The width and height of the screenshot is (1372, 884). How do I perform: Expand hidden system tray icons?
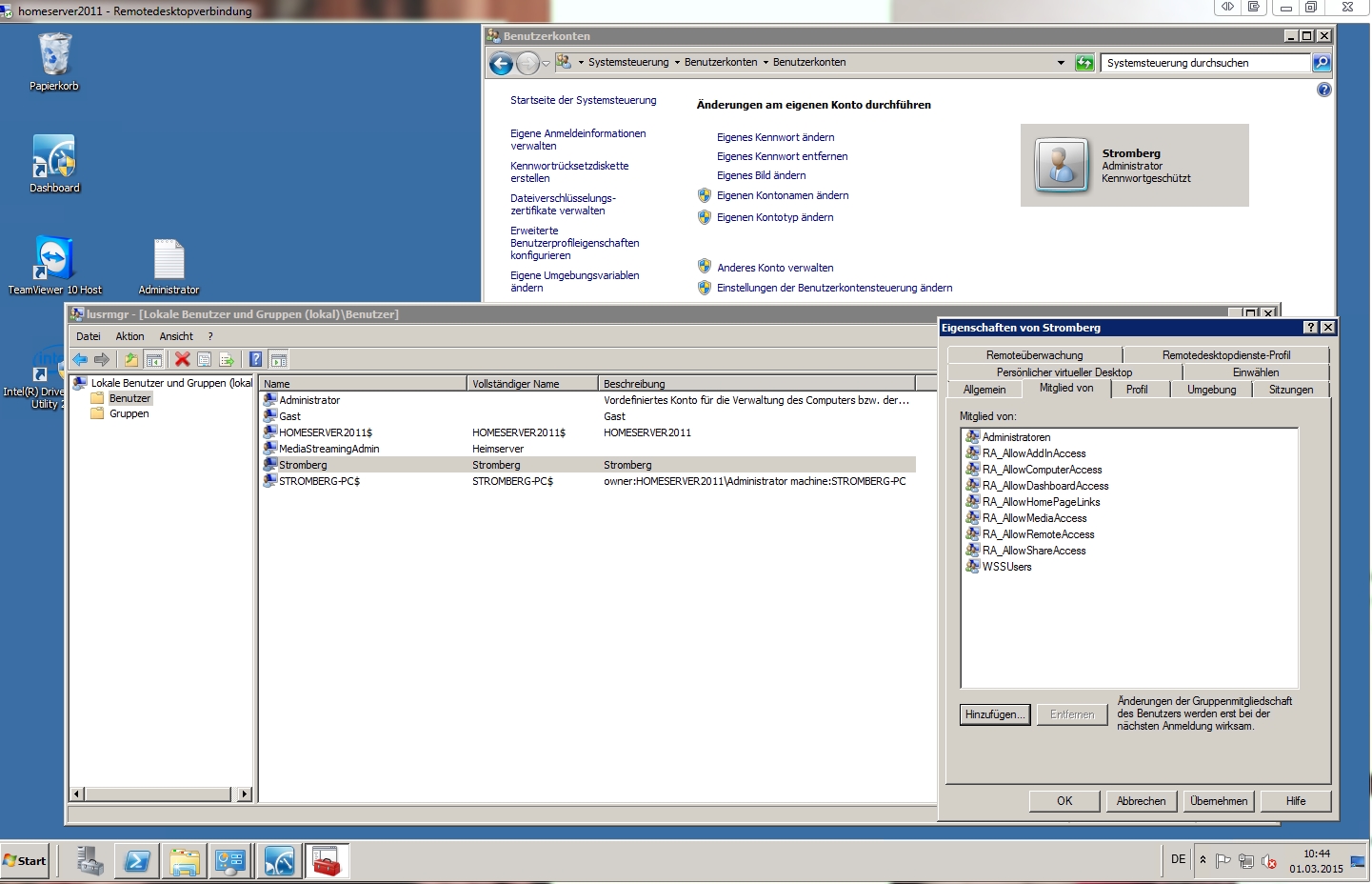click(x=1203, y=859)
